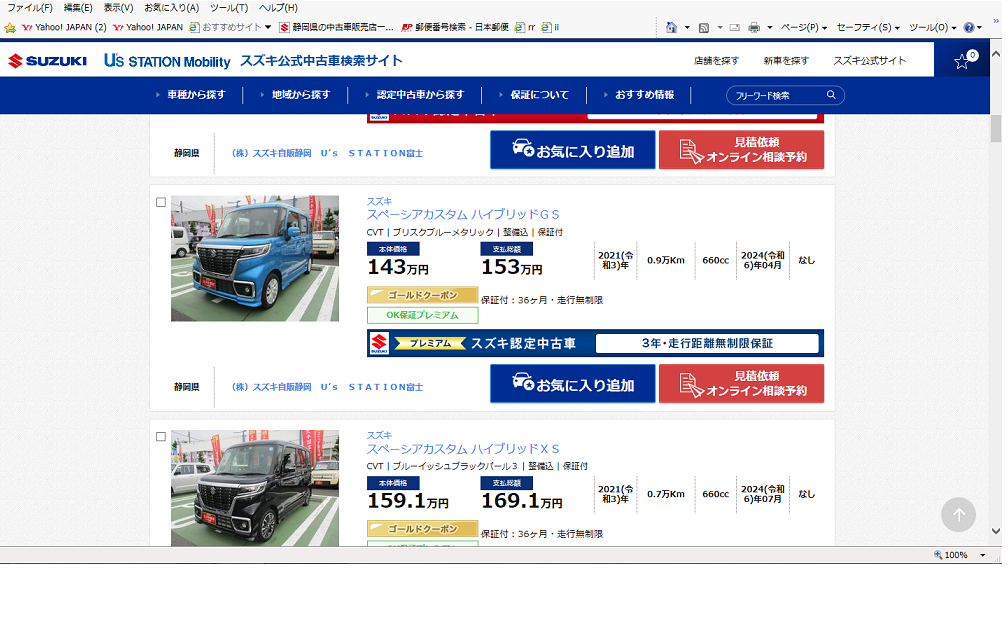Open the おすすめサイト favorites dropdown

coord(230,27)
